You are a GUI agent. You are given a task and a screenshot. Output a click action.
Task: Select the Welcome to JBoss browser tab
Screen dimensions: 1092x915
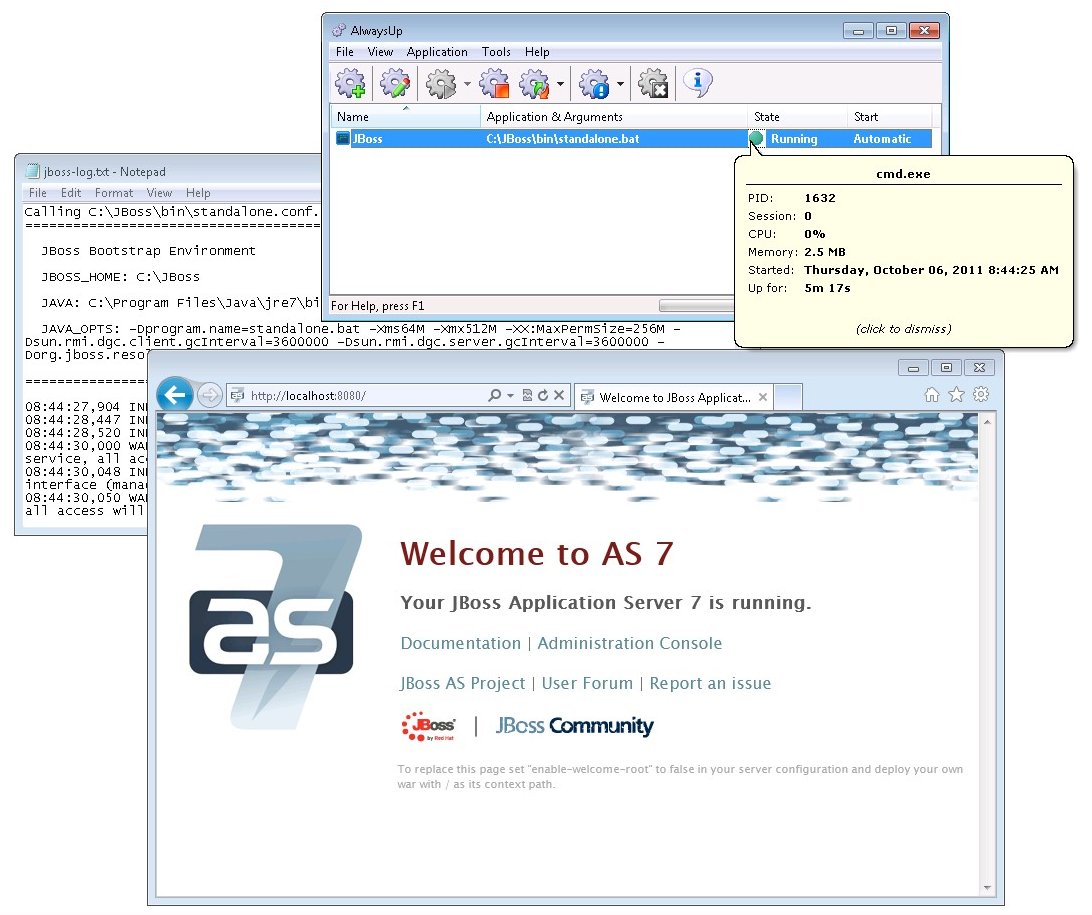[673, 397]
